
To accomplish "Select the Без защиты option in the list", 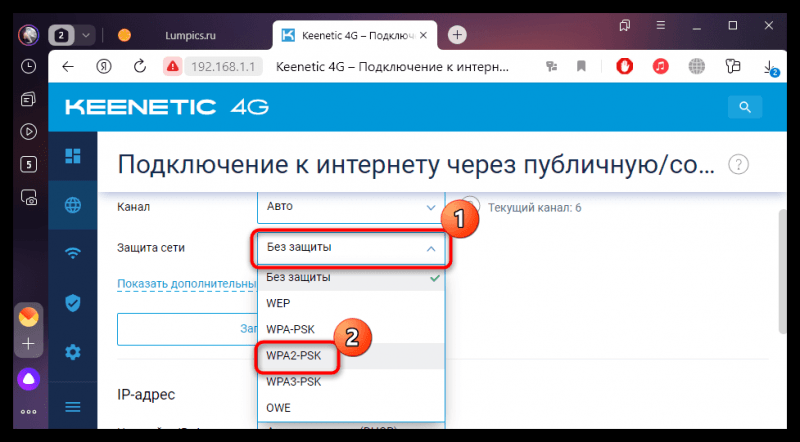I will (x=351, y=278).
